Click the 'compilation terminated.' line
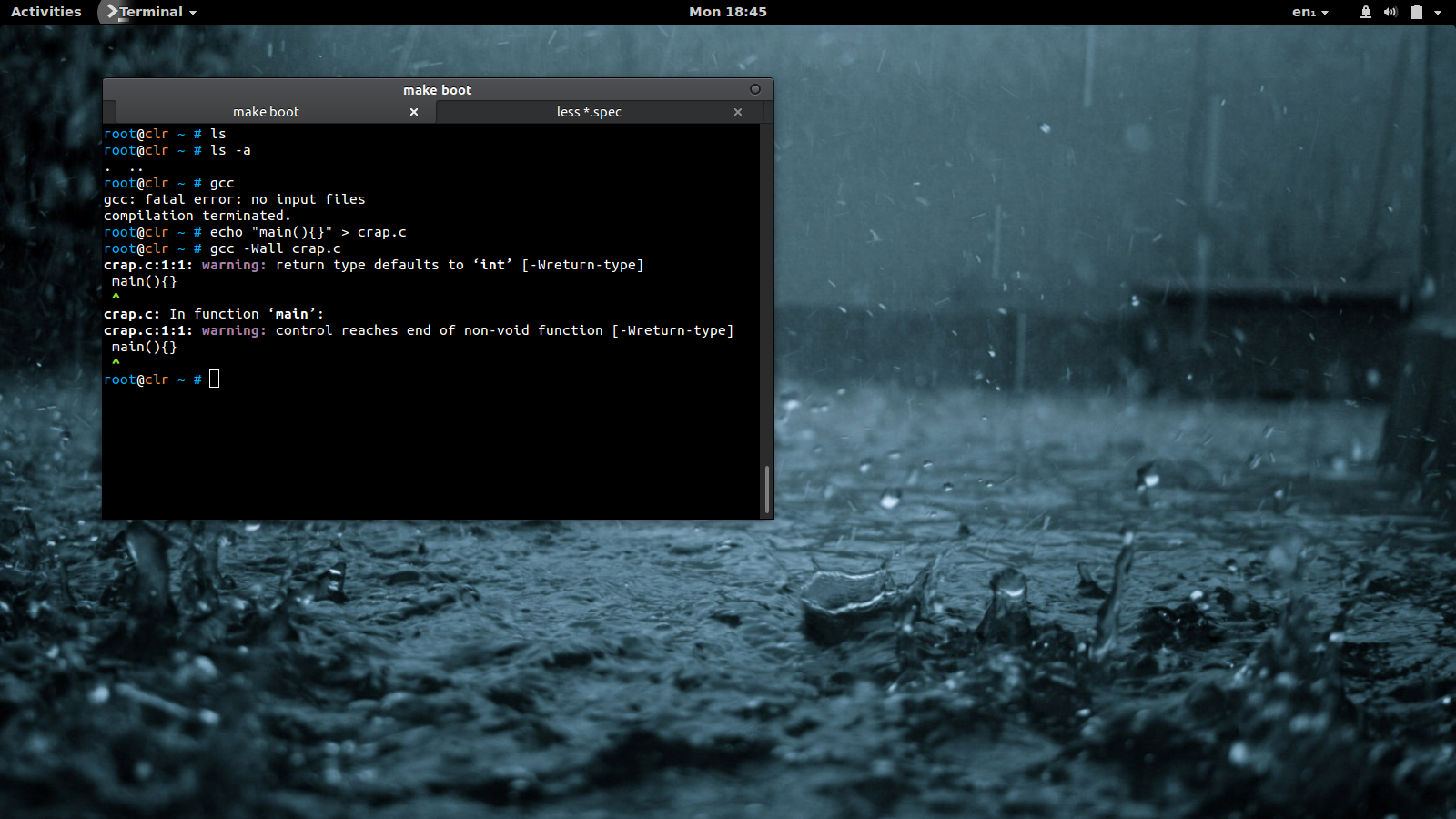This screenshot has height=819, width=1456. [197, 216]
